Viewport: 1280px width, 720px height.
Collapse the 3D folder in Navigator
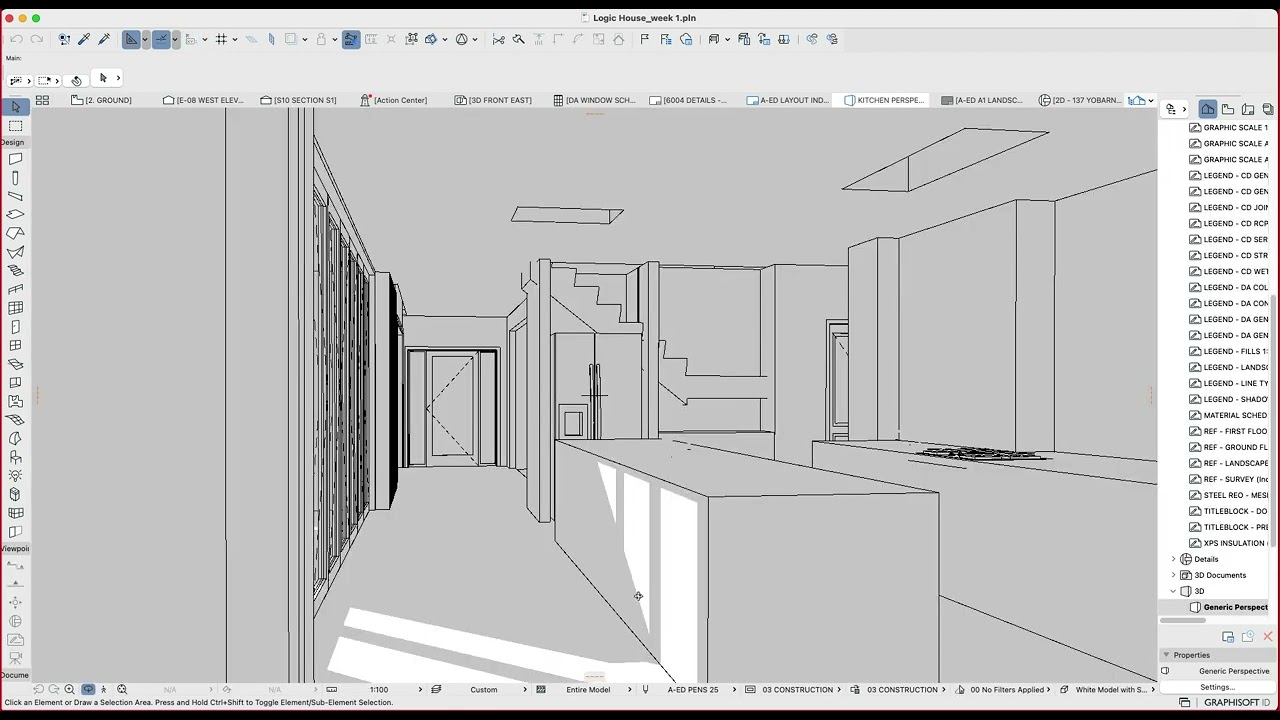(x=1174, y=591)
